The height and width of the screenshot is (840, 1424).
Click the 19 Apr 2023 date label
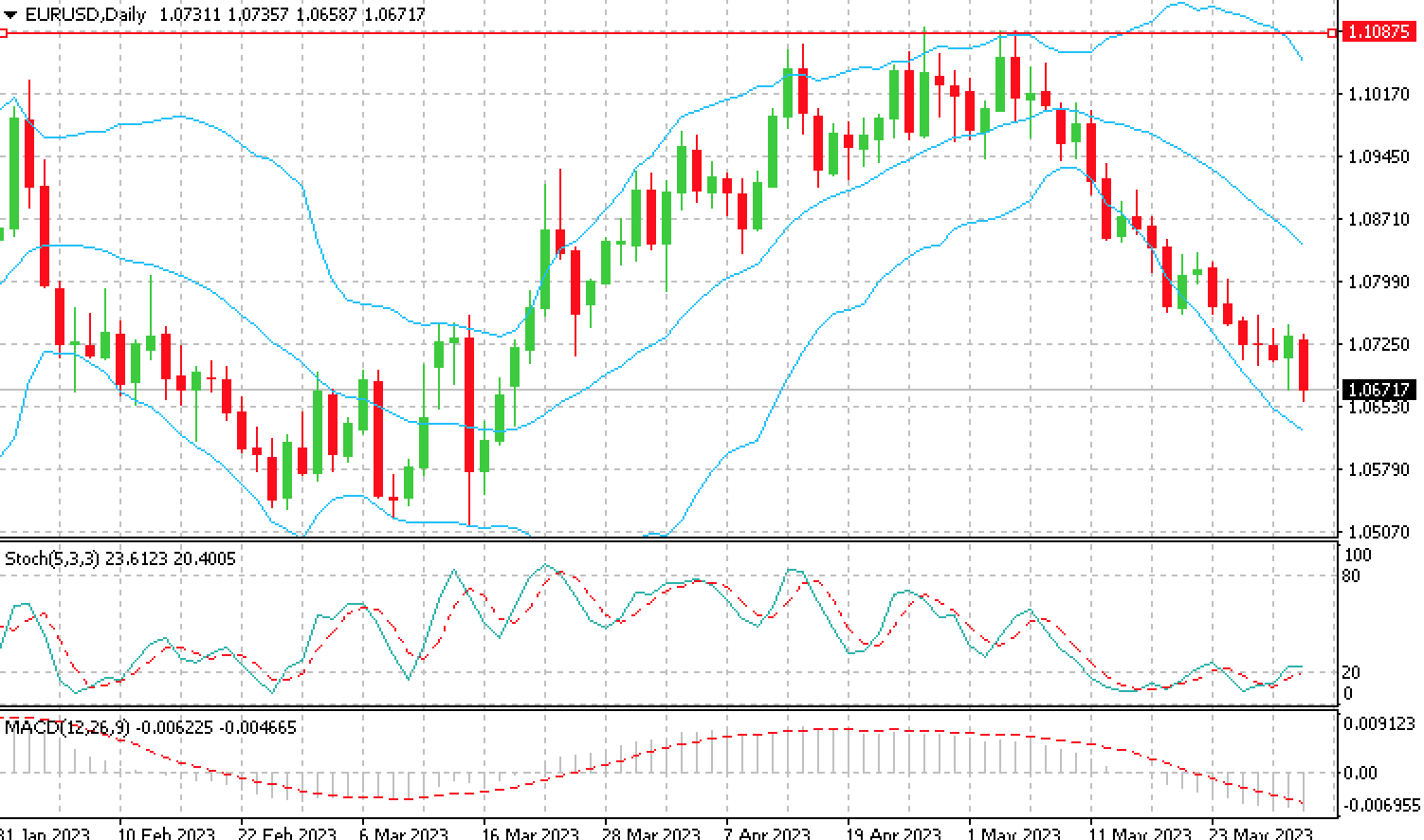pyautogui.click(x=893, y=833)
